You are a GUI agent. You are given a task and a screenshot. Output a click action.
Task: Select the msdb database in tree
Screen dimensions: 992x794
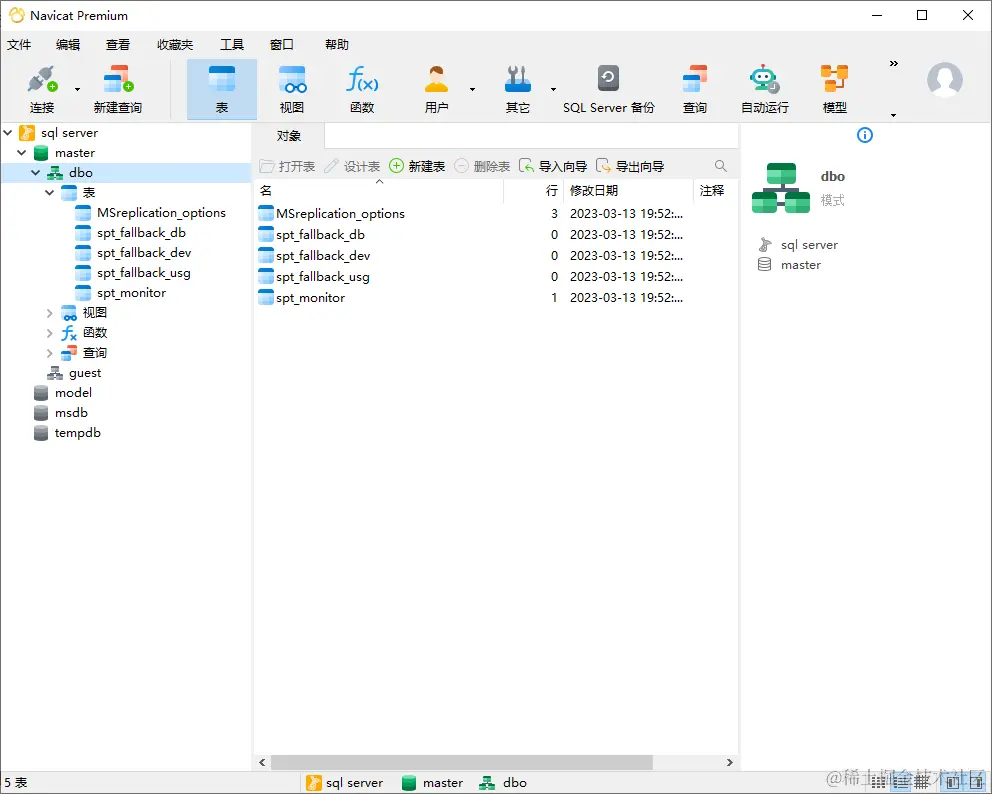tap(71, 413)
